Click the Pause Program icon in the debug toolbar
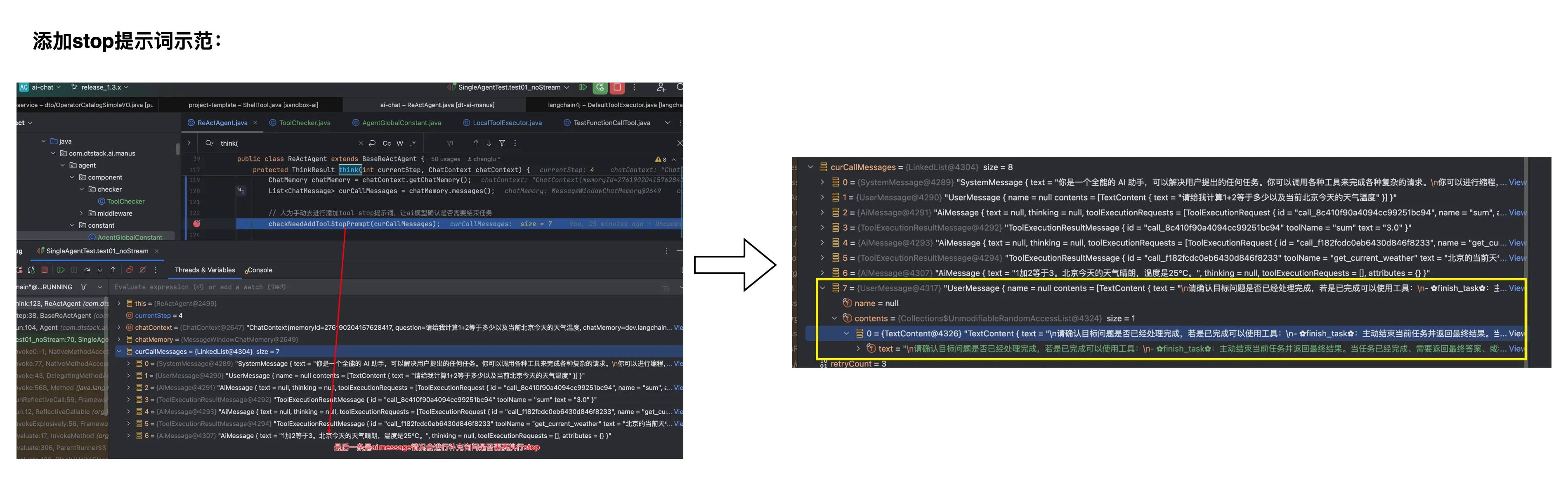 pyautogui.click(x=73, y=270)
